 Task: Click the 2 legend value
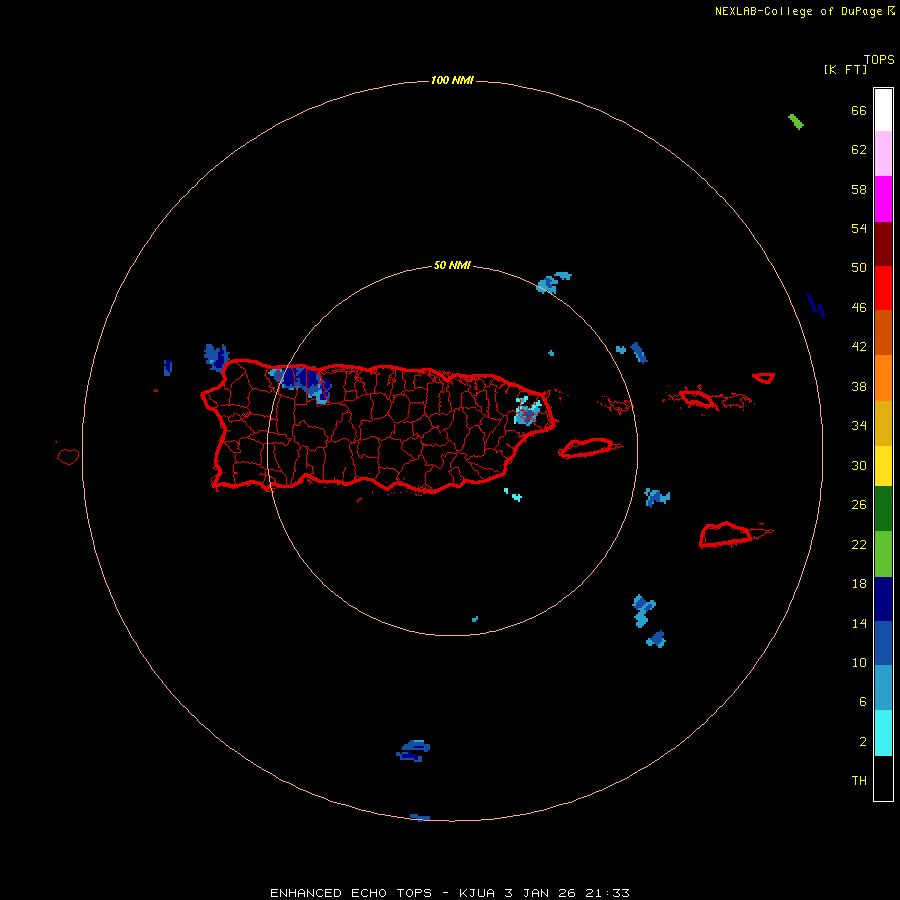(x=862, y=742)
